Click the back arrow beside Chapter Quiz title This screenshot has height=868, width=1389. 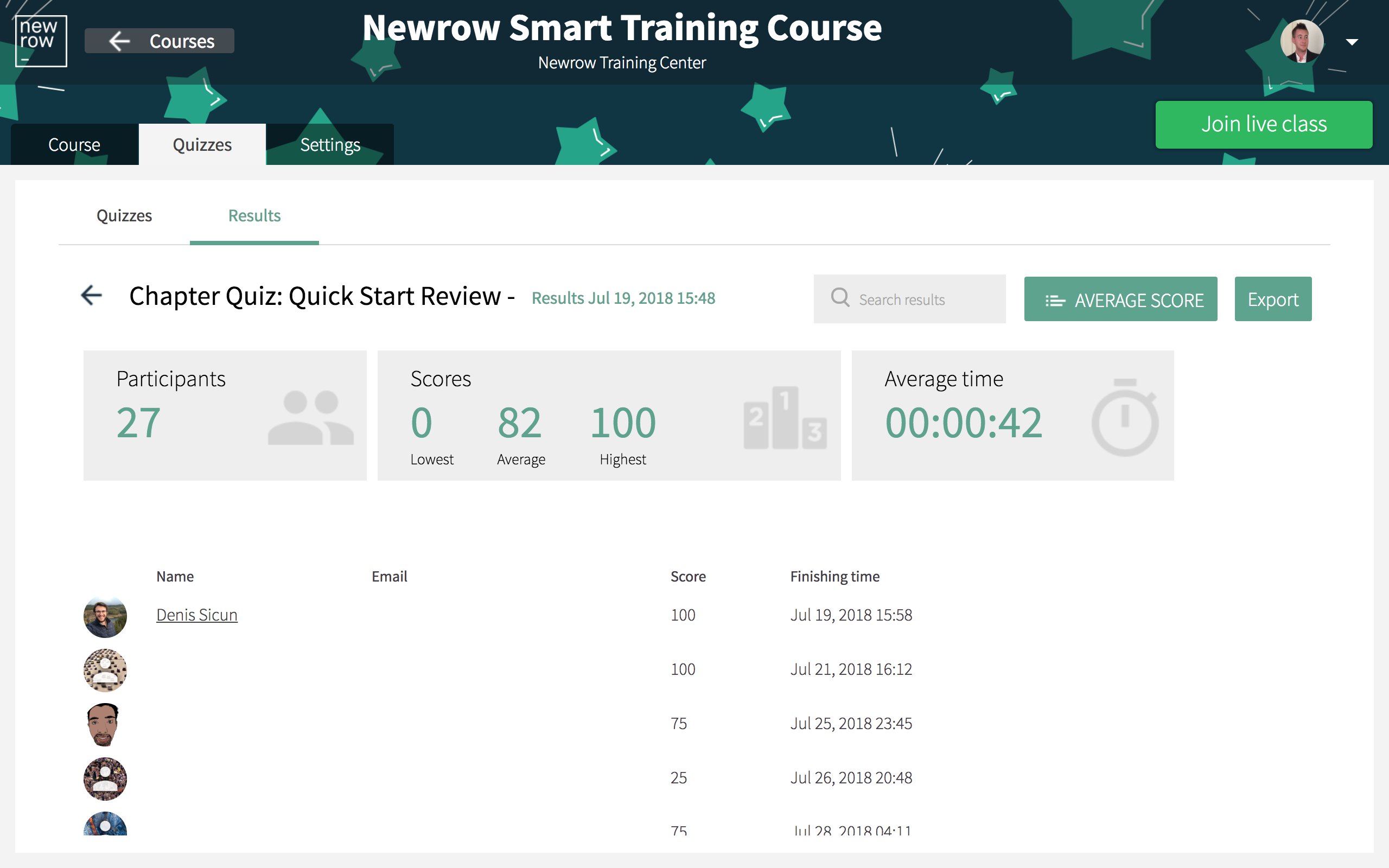(91, 296)
